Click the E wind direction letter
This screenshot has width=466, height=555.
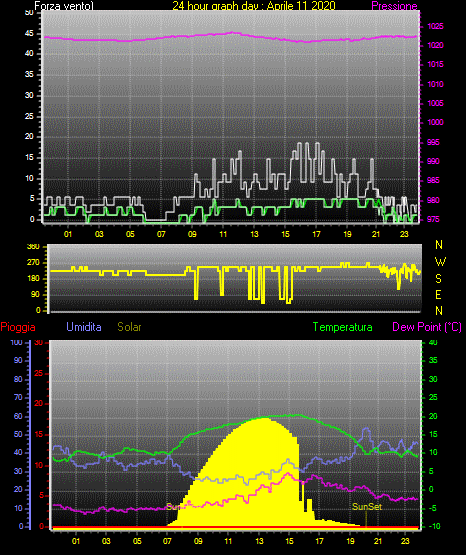pos(438,294)
